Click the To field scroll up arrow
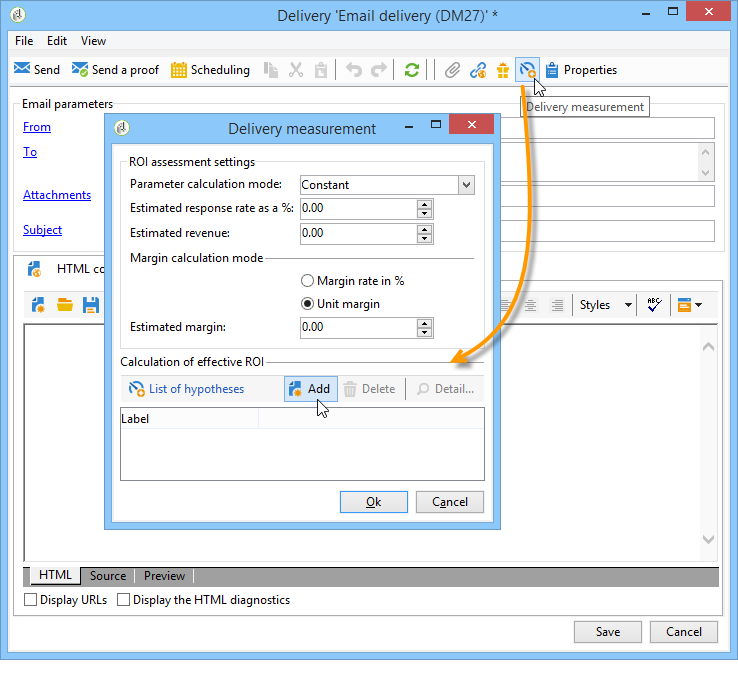Screen dimensions: 738x675 pos(705,152)
